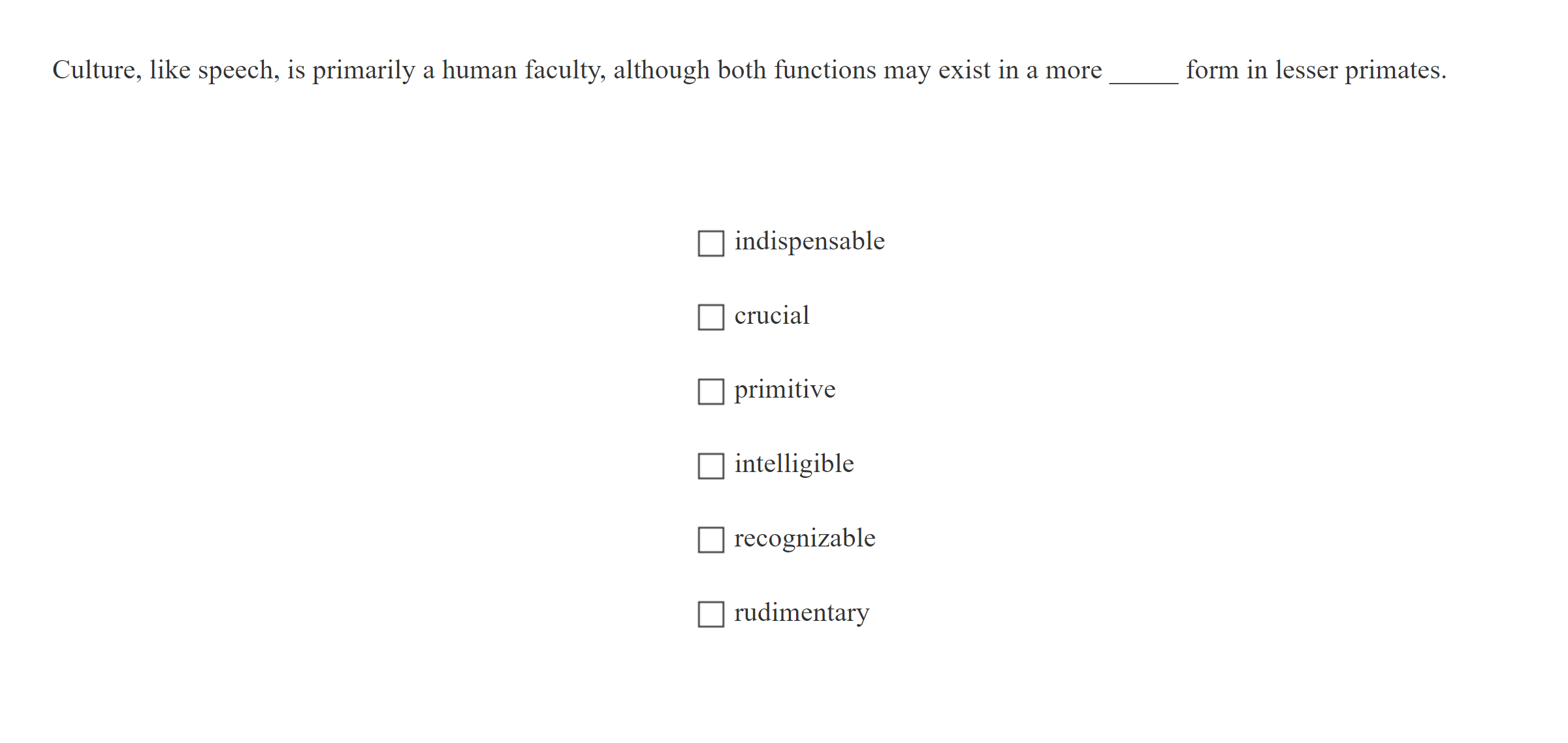
Task: Check the primitive checkbox
Action: 711,393
